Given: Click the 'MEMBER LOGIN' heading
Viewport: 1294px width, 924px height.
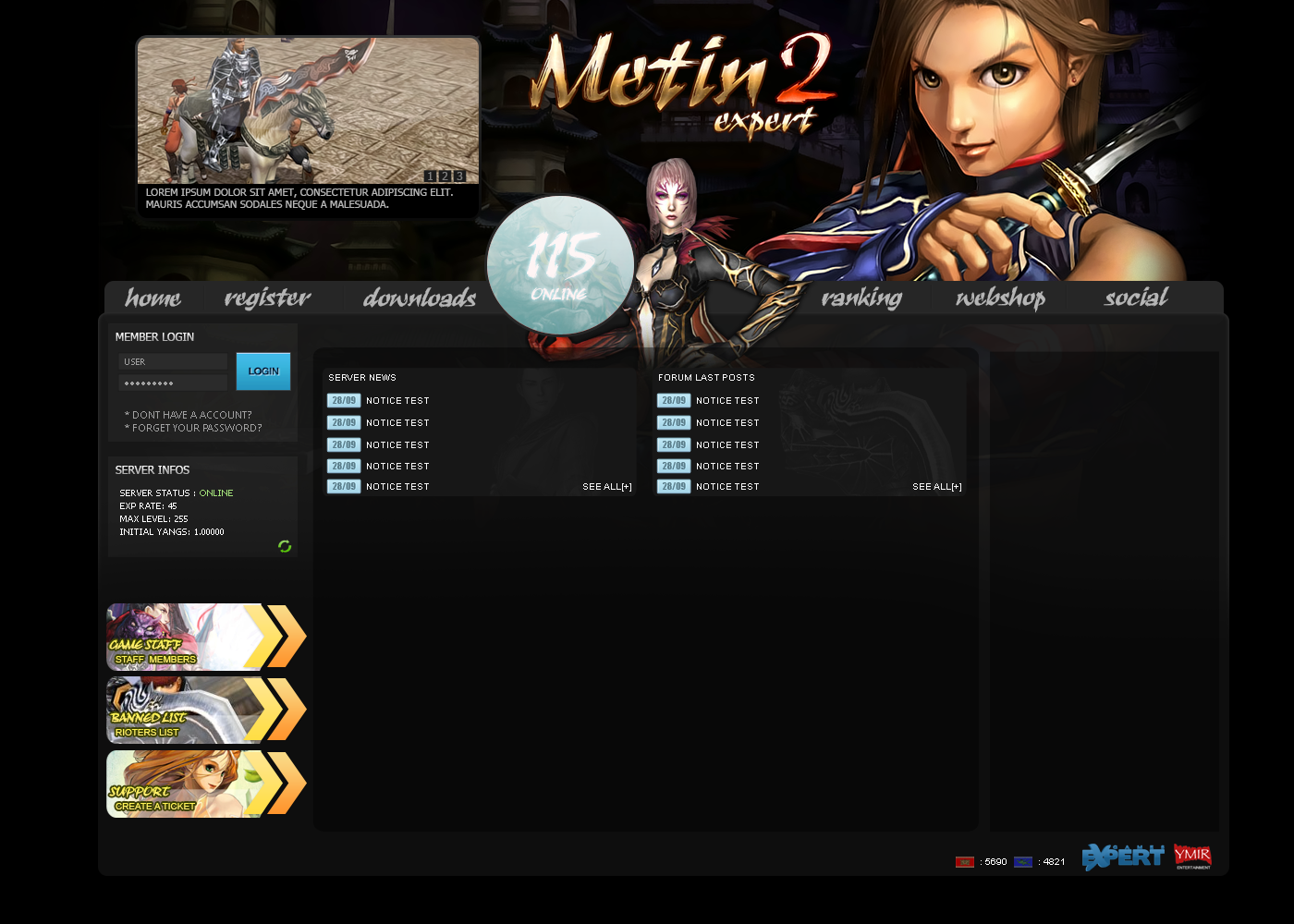Looking at the screenshot, I should pyautogui.click(x=154, y=337).
